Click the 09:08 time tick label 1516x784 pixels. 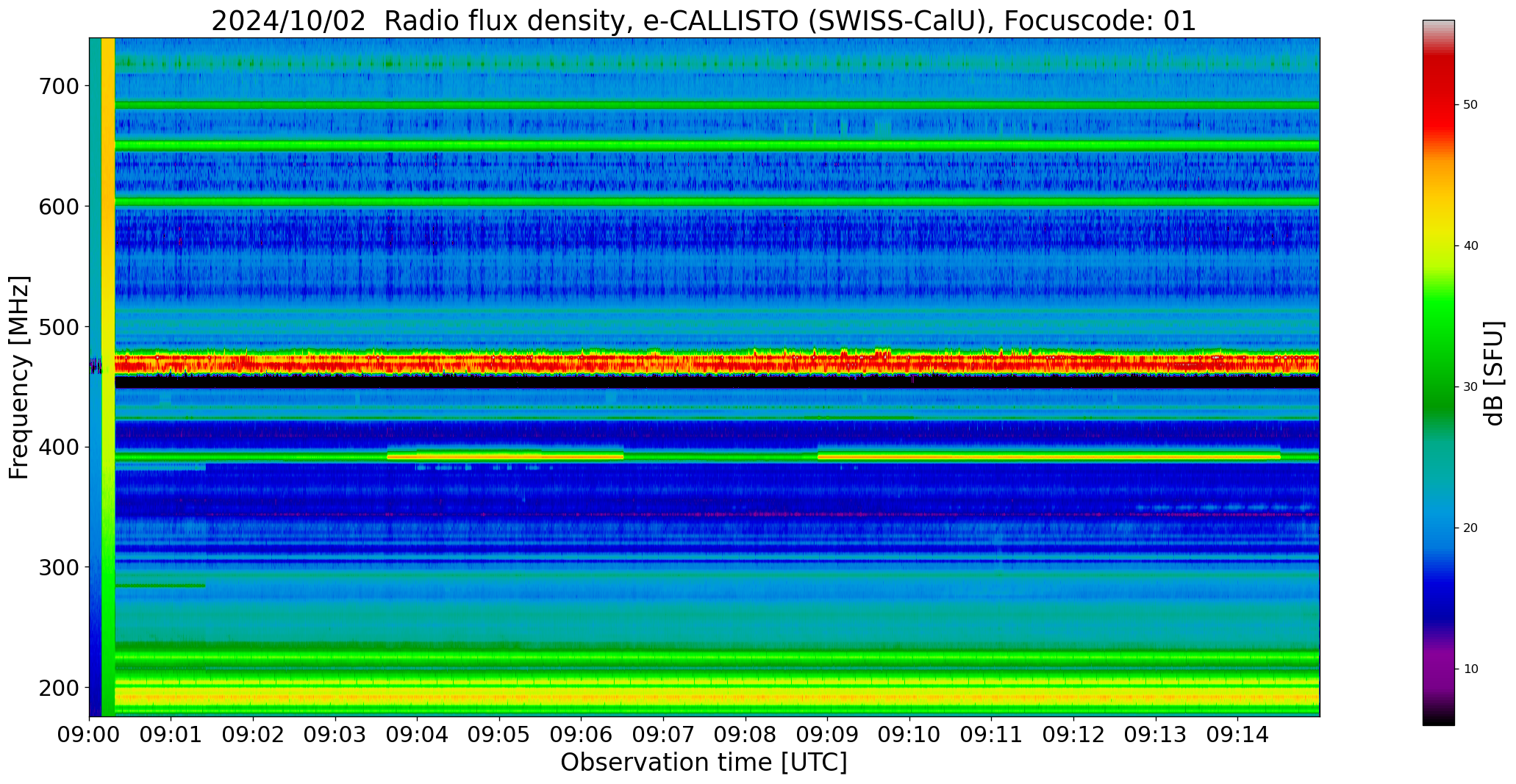pyautogui.click(x=746, y=736)
